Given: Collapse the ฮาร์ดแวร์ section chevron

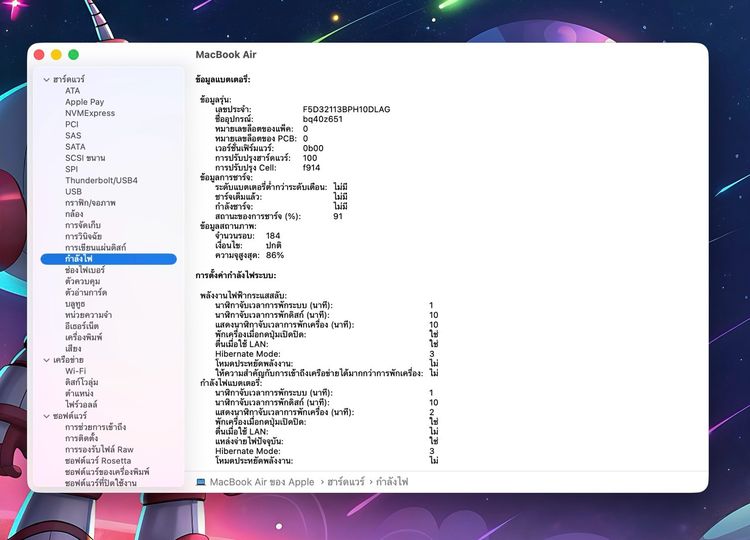Looking at the screenshot, I should (x=46, y=79).
